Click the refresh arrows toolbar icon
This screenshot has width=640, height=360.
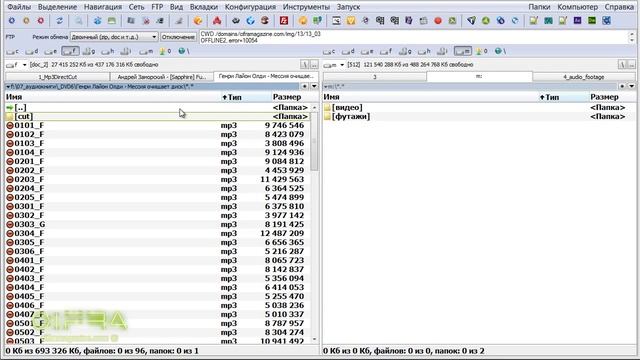coord(60,20)
